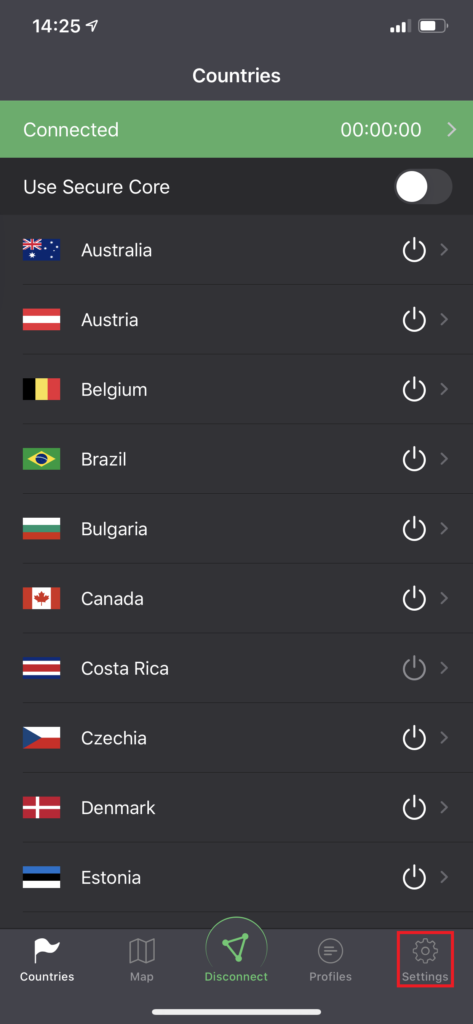Viewport: 473px width, 1024px height.
Task: Open Czechia server list chevron
Action: (x=444, y=737)
